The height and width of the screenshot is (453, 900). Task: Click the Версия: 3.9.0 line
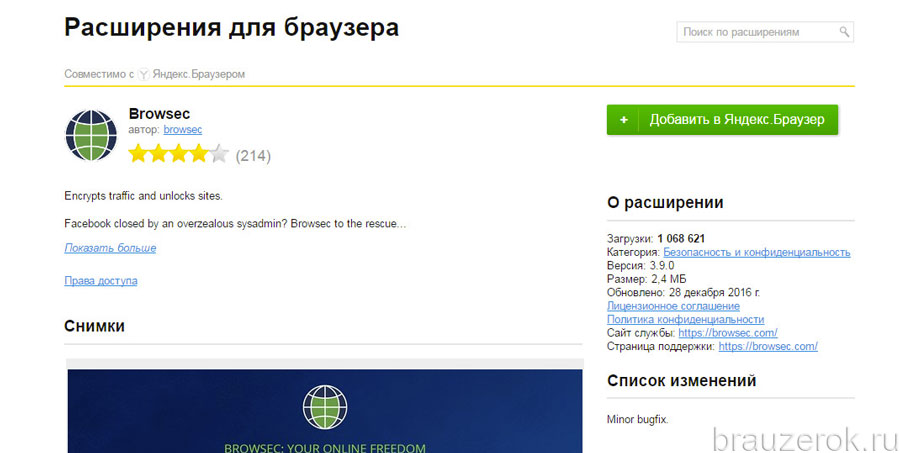point(641,266)
